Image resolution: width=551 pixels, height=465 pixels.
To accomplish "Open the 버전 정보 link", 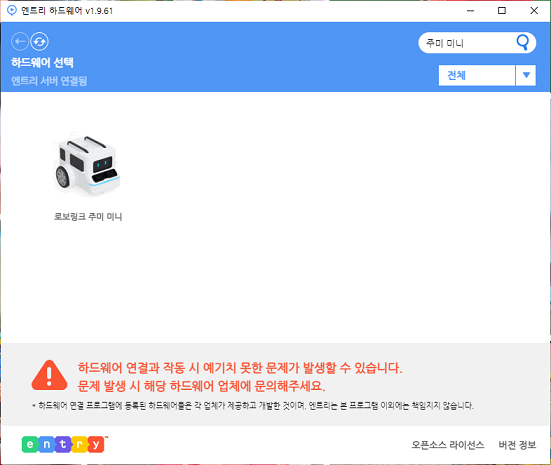I will pyautogui.click(x=517, y=445).
